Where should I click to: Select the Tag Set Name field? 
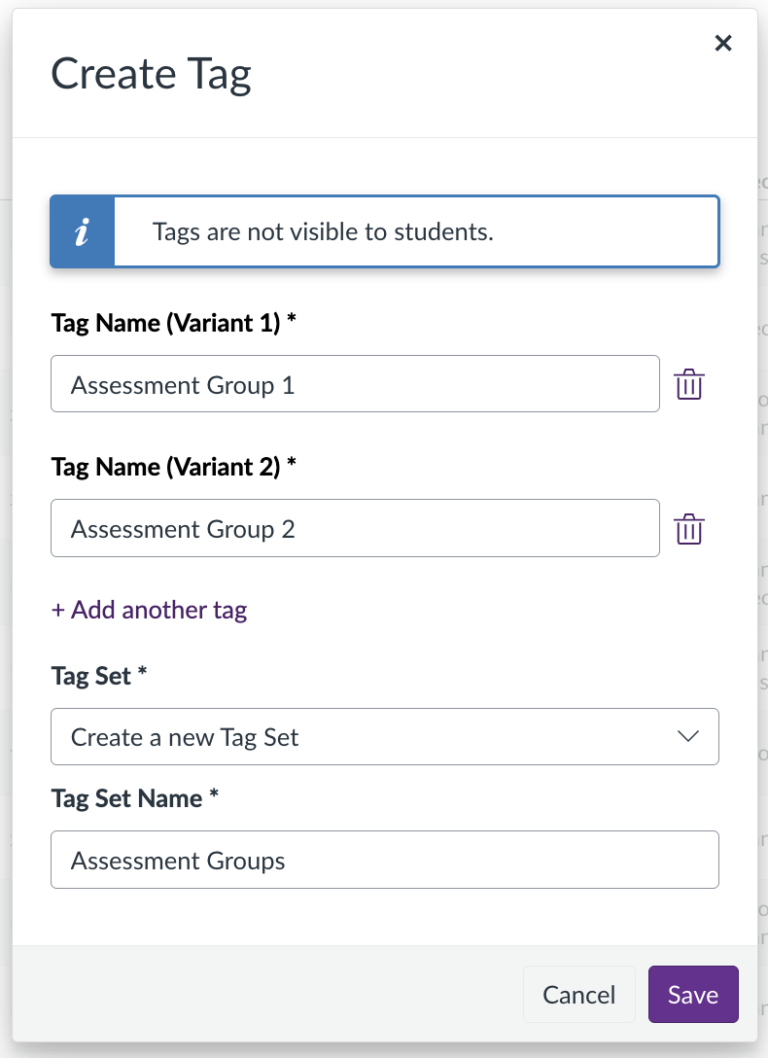pyautogui.click(x=385, y=860)
